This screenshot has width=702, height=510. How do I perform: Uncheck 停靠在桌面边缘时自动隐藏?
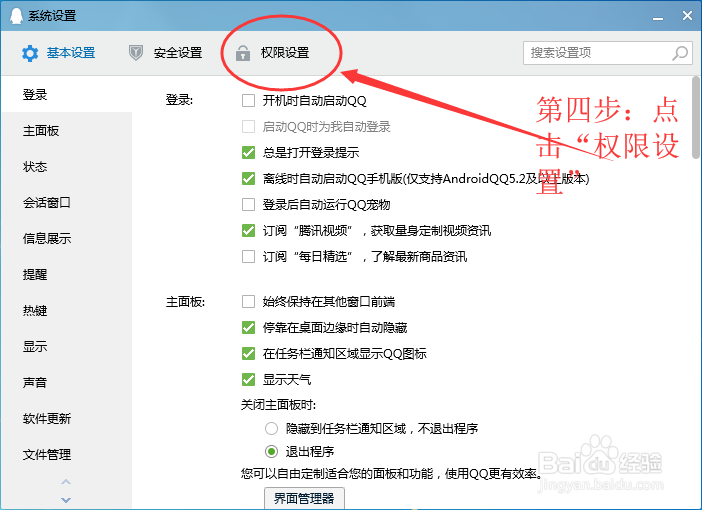point(248,327)
